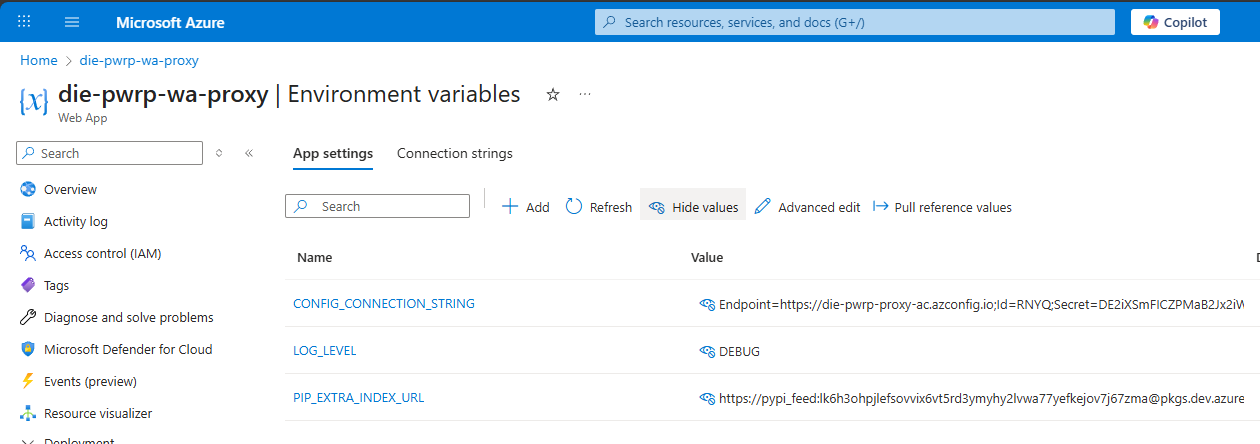Click the DEBUG value text
The width and height of the screenshot is (1260, 444).
(x=740, y=351)
